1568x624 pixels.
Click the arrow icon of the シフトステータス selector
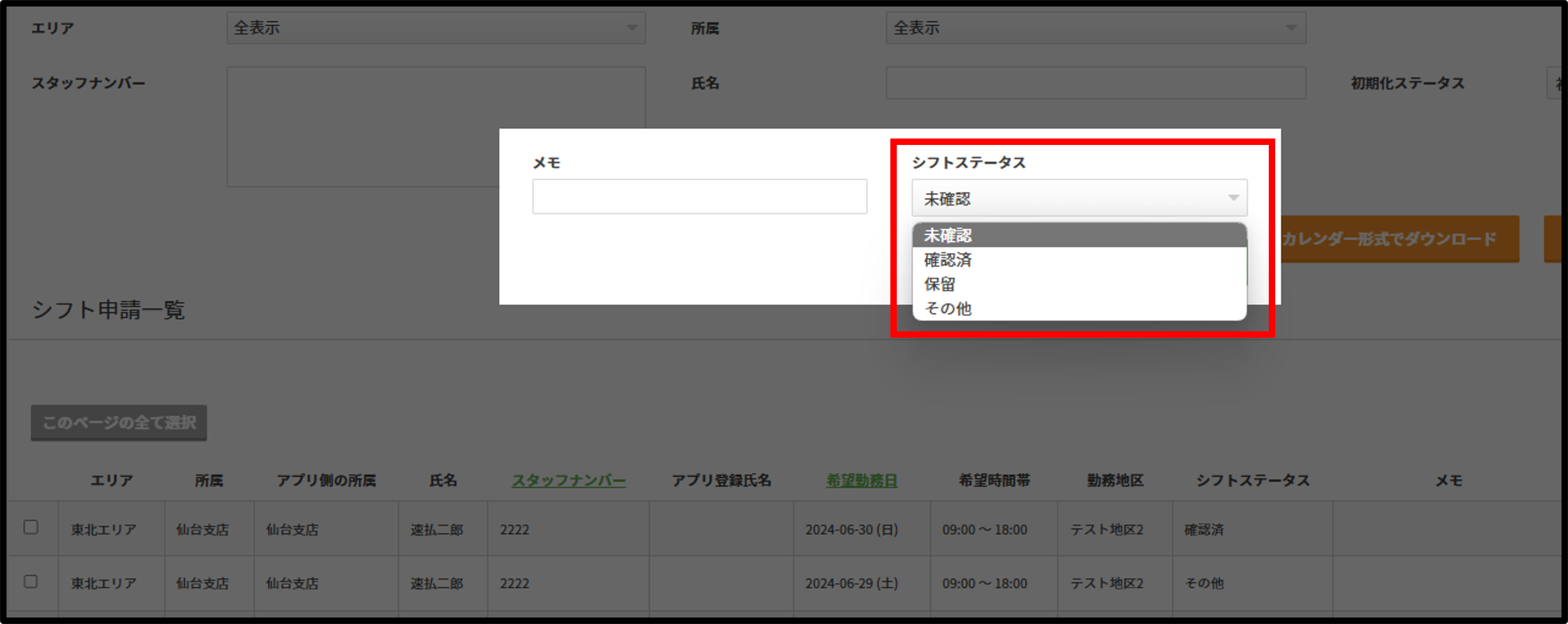[x=1233, y=197]
